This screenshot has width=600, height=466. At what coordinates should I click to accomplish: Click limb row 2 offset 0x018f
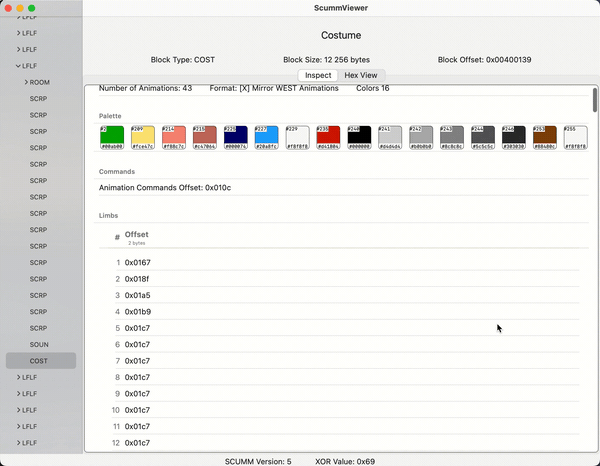click(137, 279)
